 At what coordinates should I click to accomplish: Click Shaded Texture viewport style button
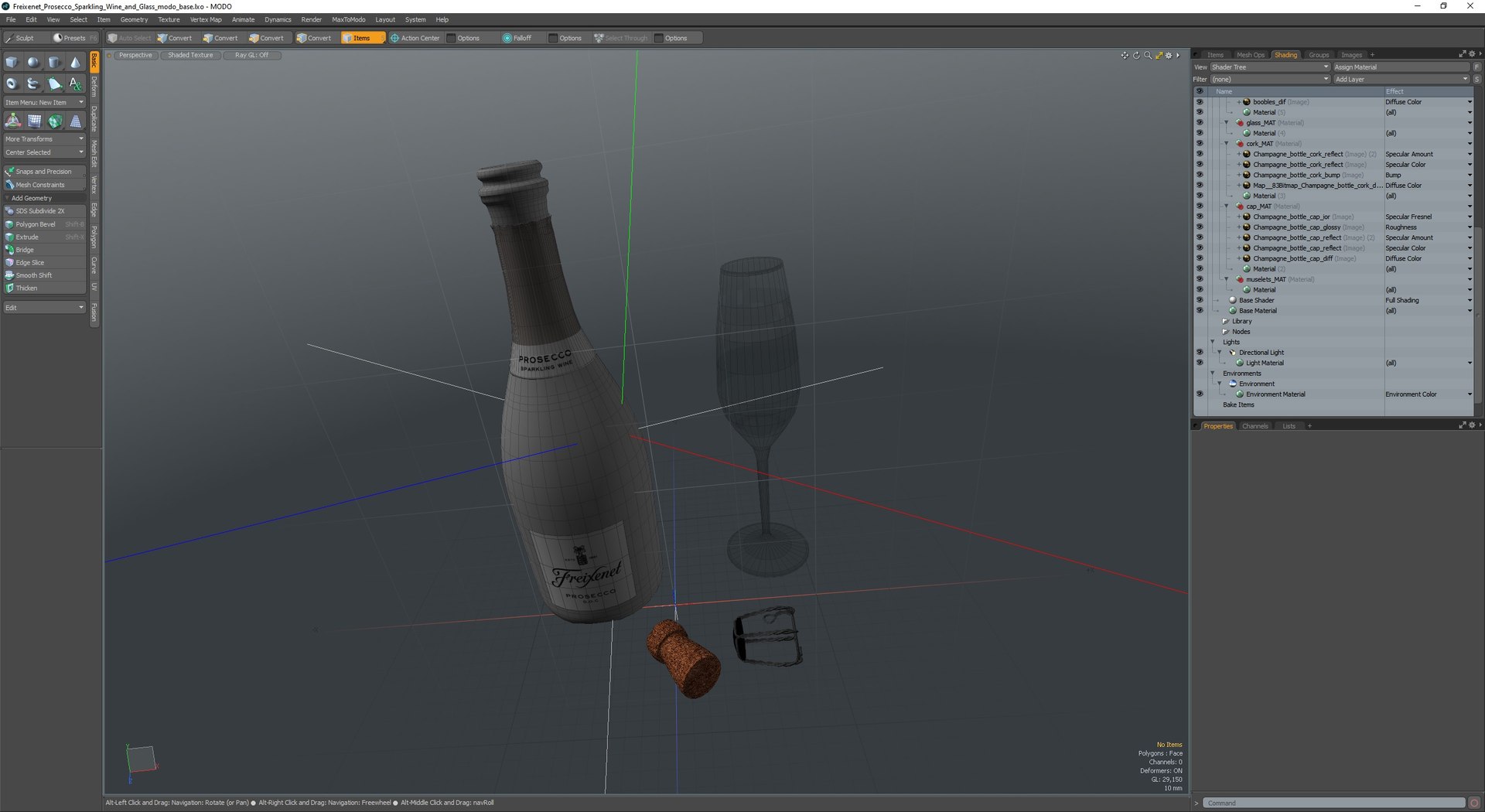(x=190, y=56)
